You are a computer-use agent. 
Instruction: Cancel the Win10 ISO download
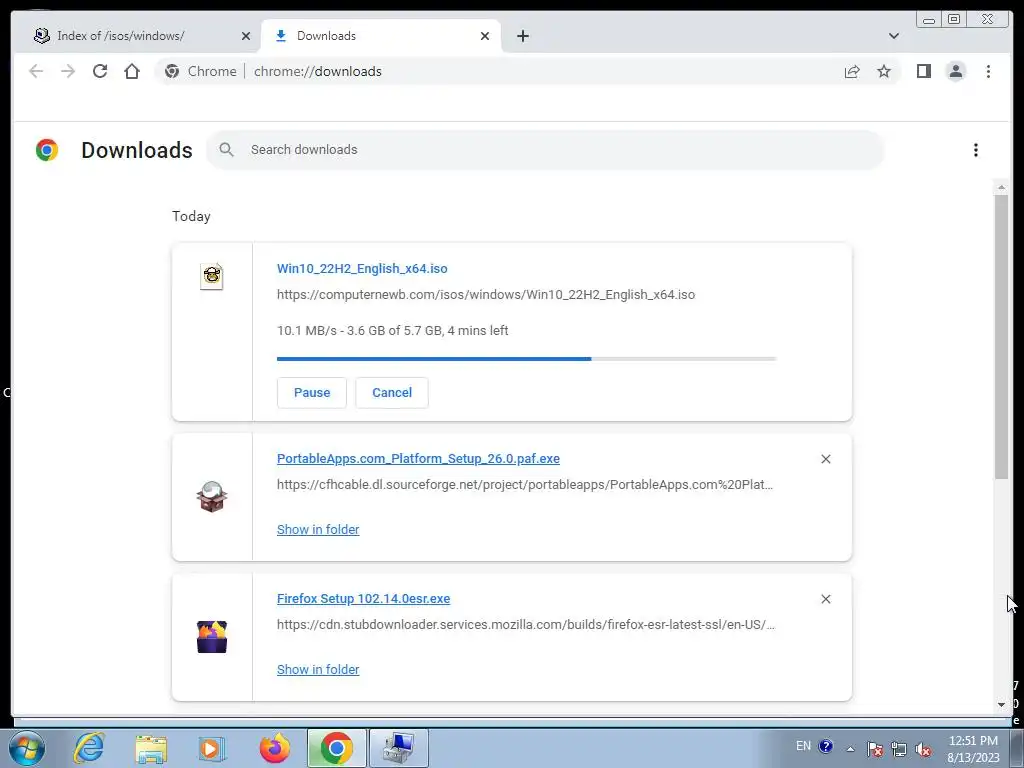tap(392, 392)
